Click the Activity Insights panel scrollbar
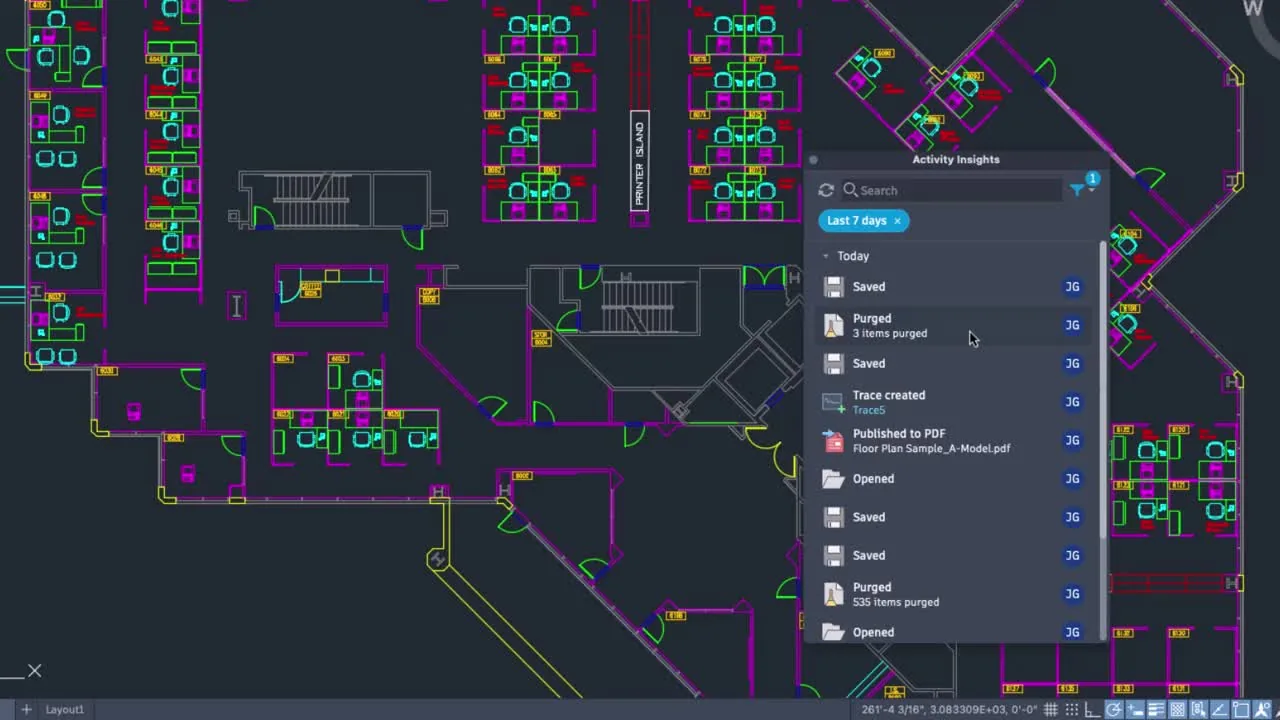This screenshot has width=1280, height=720. pos(1103,390)
